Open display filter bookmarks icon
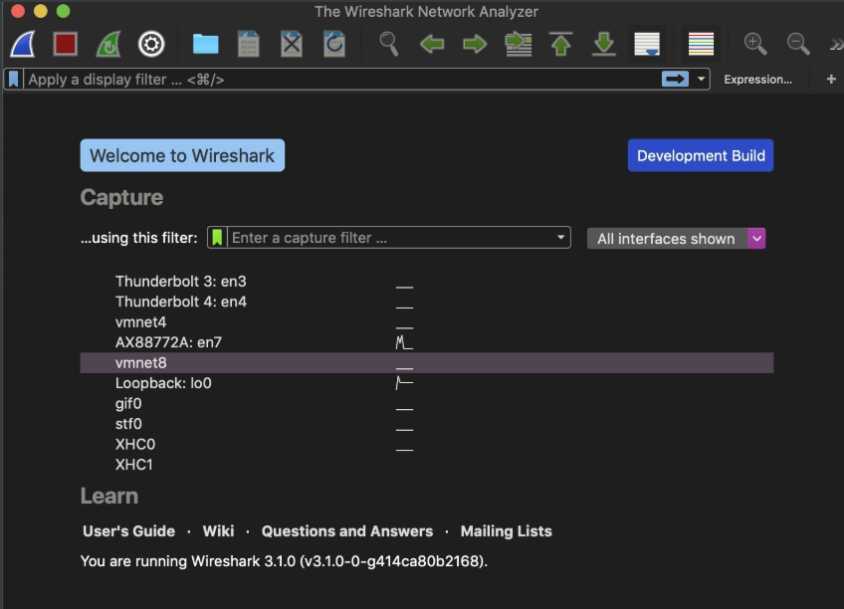Image resolution: width=844 pixels, height=609 pixels. click(x=13, y=80)
